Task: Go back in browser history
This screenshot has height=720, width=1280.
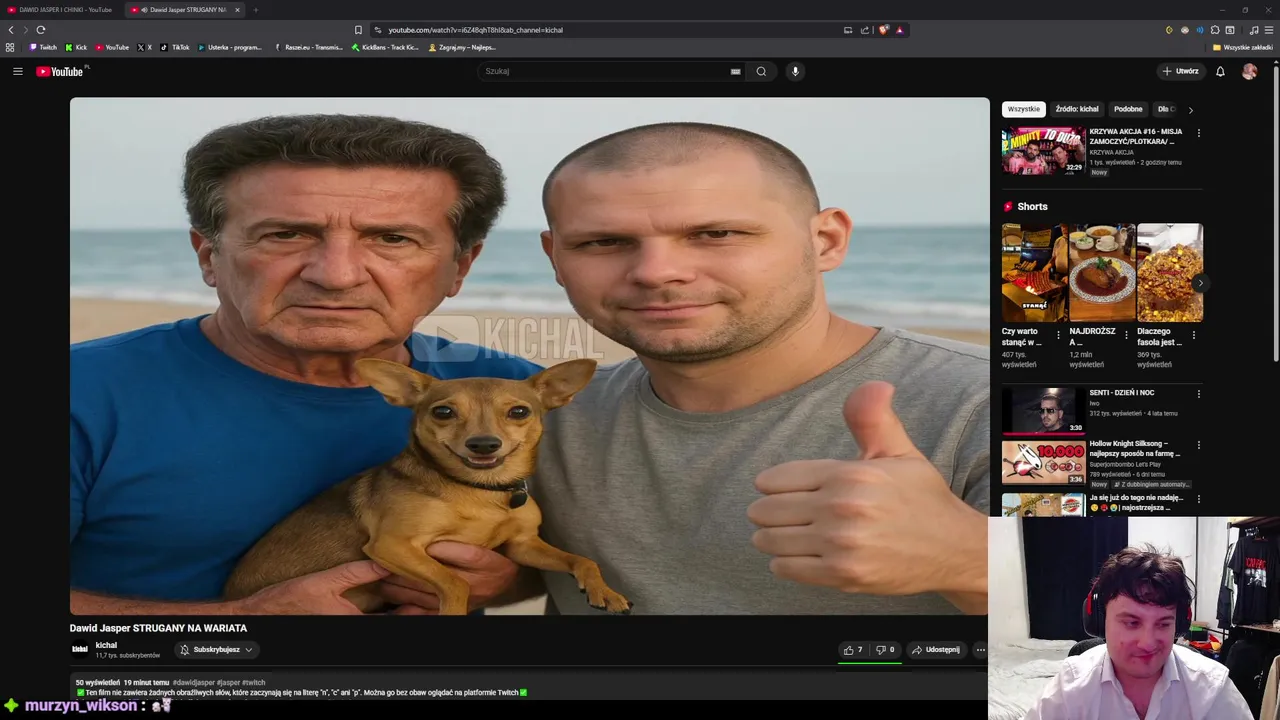Action: click(11, 30)
